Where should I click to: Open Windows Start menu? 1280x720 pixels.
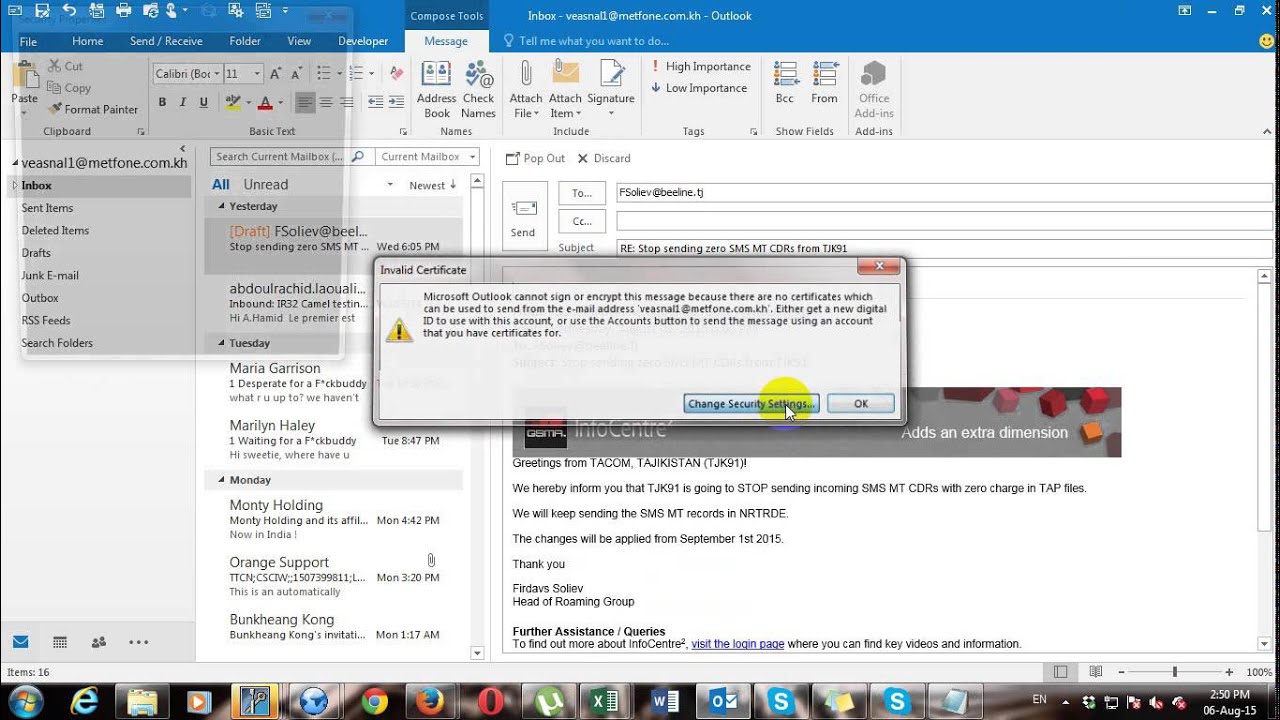pyautogui.click(x=26, y=701)
